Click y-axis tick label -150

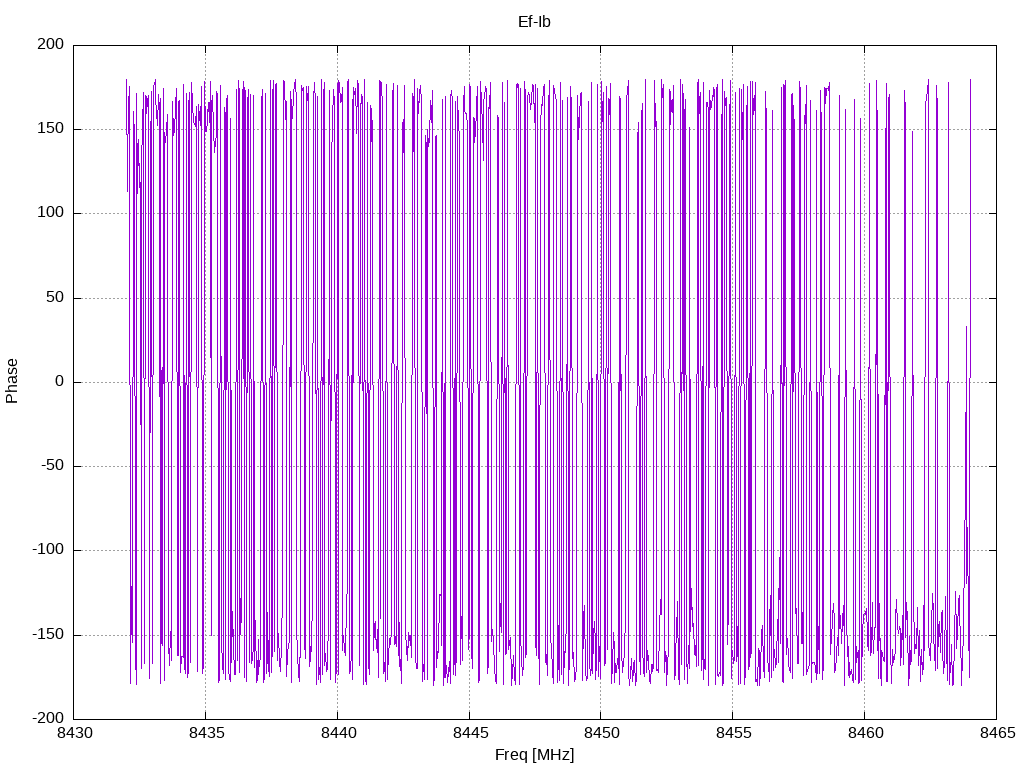[x=48, y=634]
